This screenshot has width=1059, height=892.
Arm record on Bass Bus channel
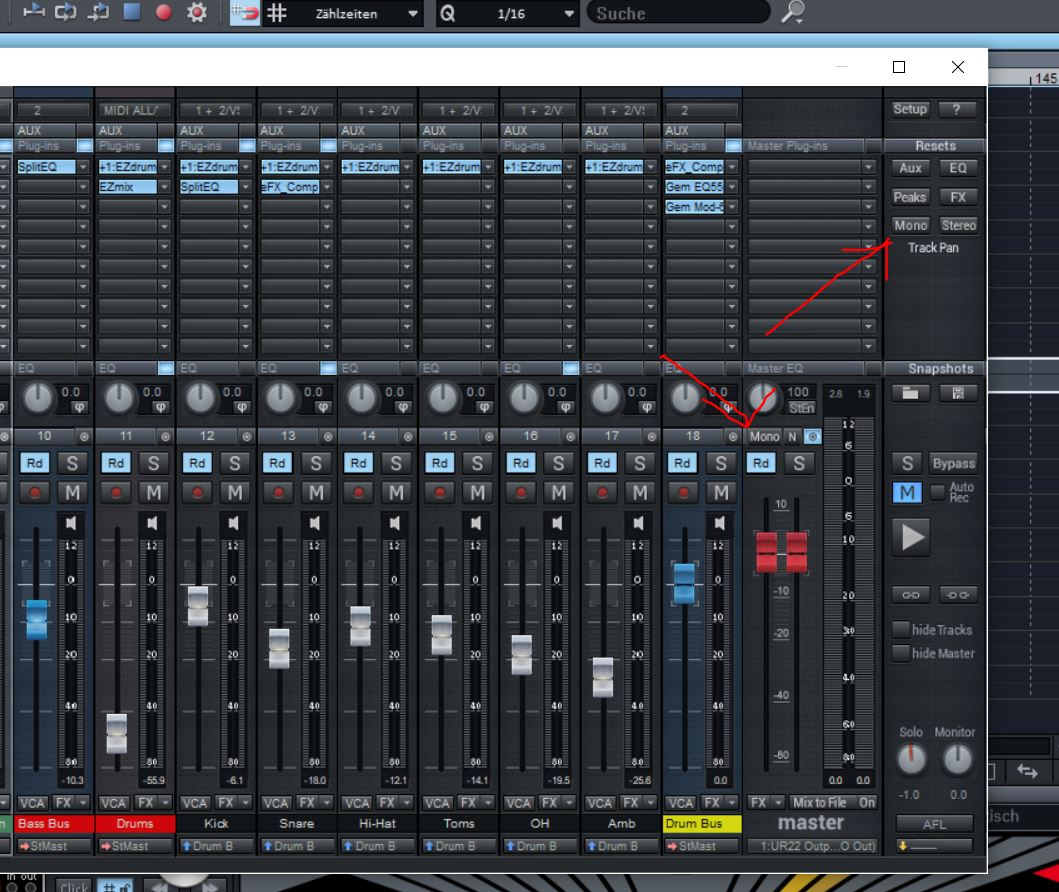point(34,492)
